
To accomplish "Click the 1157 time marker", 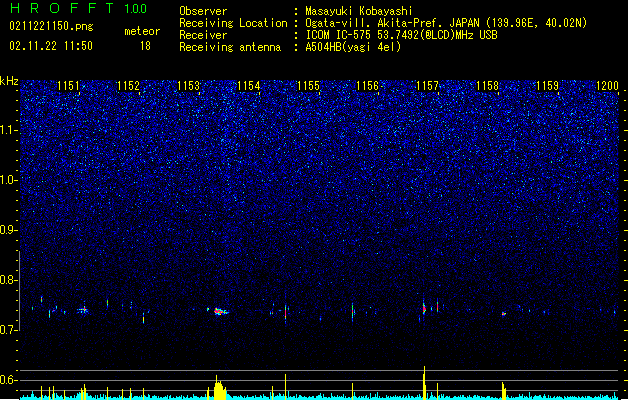I will 428,85.
